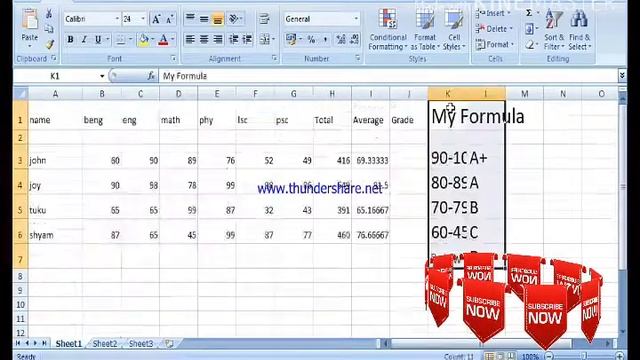Open Cell Styles gallery
Image resolution: width=640 pixels, height=360 pixels.
[454, 29]
